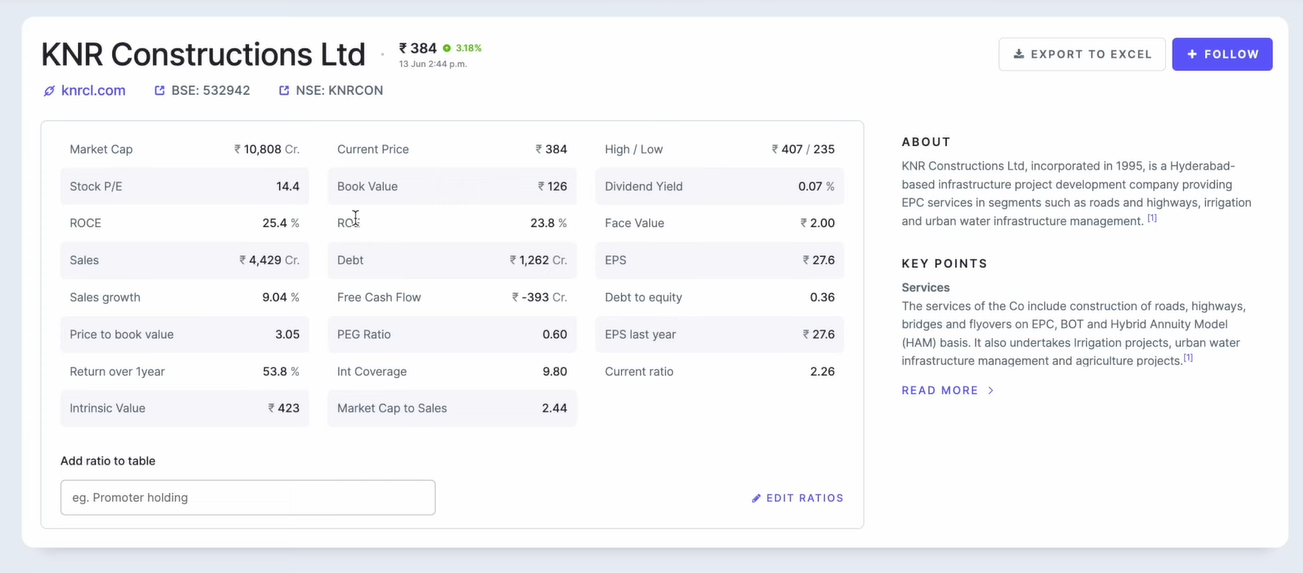
Task: Open the BSE: 532942 listing link
Action: tap(210, 90)
